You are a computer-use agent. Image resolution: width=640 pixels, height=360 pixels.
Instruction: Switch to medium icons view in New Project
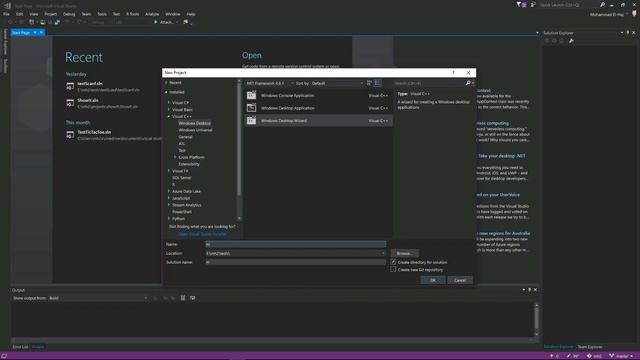(x=378, y=83)
